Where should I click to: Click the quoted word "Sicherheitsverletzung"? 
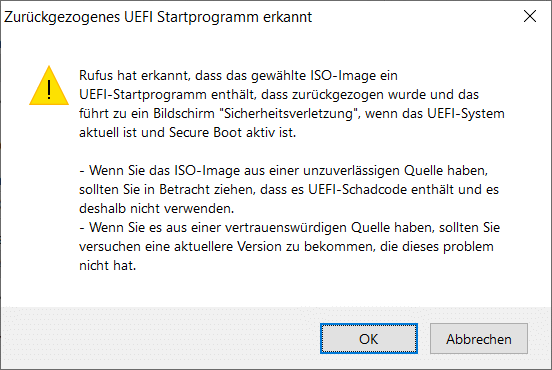pos(288,114)
